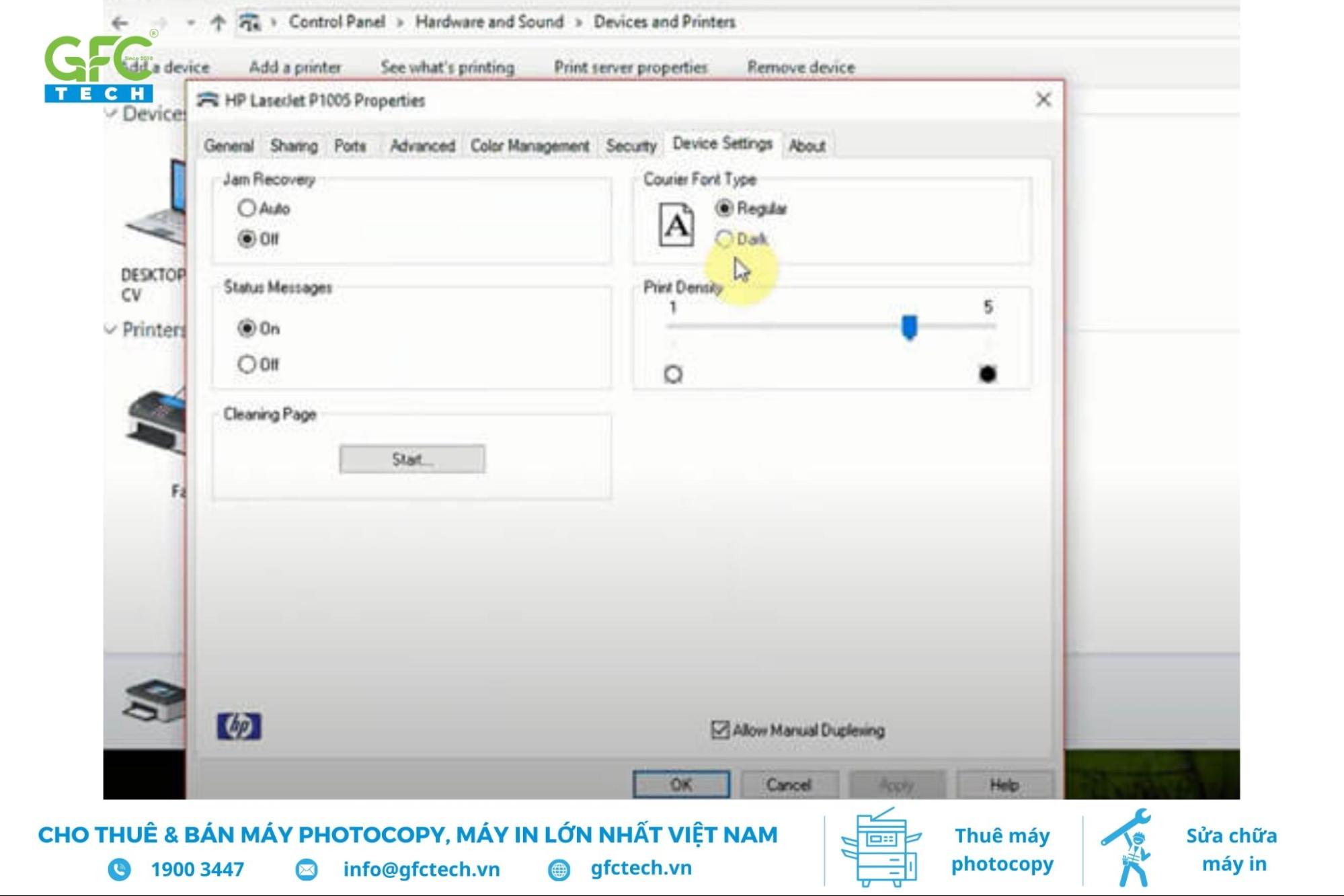Click the Cleaning Page Start button

pyautogui.click(x=412, y=459)
